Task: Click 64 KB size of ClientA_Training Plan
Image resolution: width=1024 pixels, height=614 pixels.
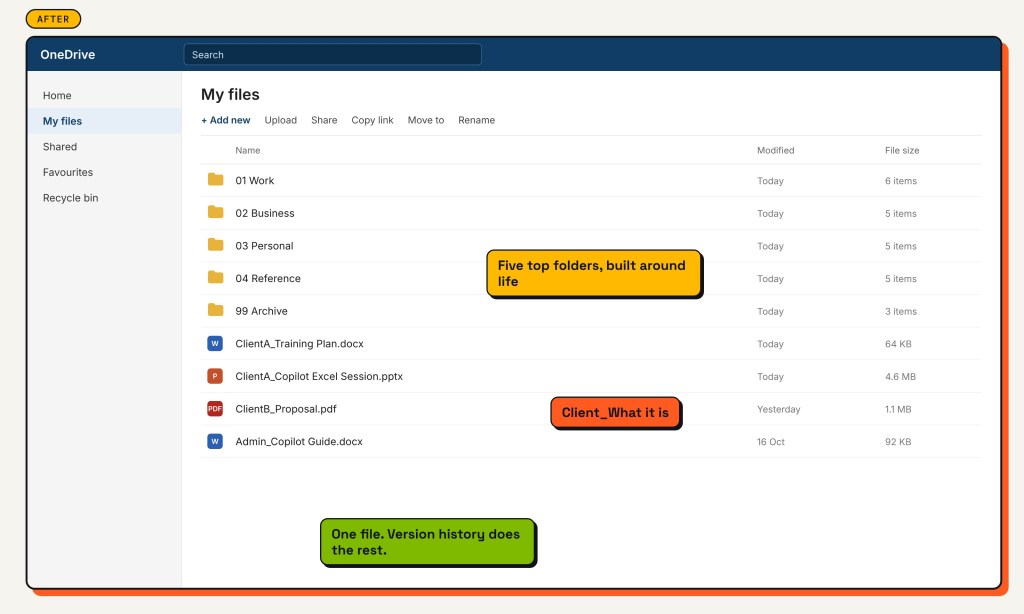Action: coord(898,344)
